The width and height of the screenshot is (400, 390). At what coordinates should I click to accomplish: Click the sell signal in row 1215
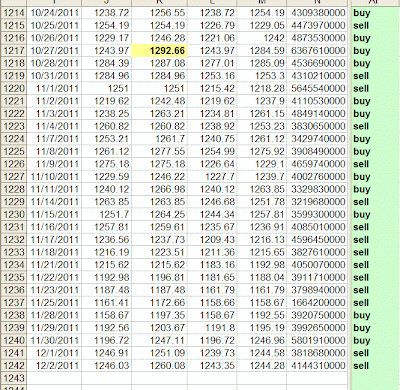pos(361,26)
